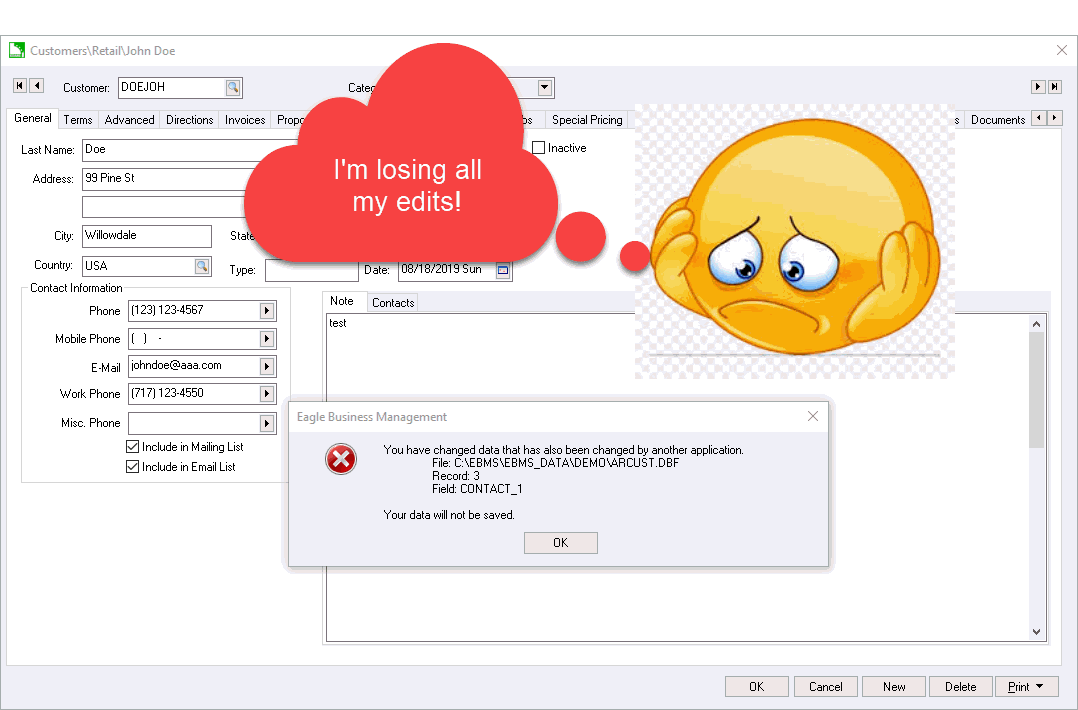The width and height of the screenshot is (1078, 710).
Task: Jump to the last customer record
Action: pos(1054,88)
